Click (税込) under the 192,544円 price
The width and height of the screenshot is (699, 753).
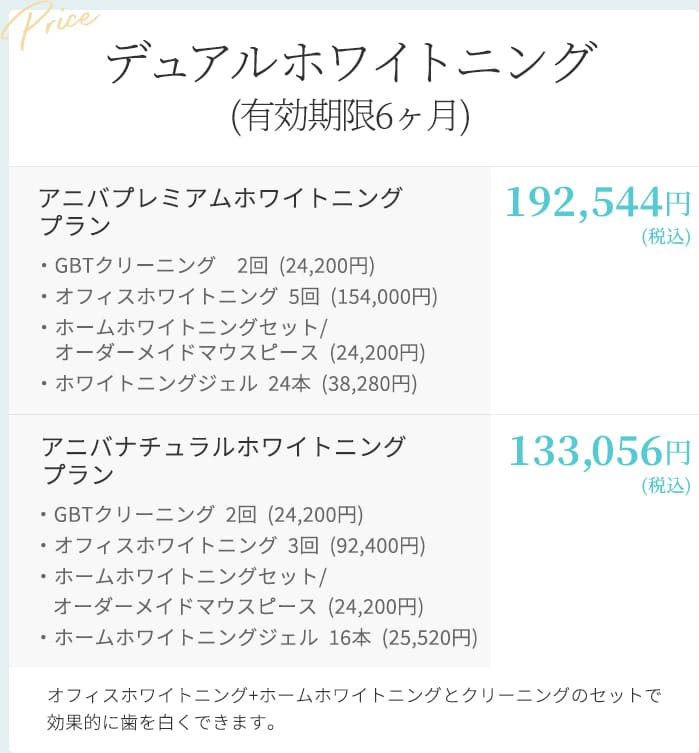click(665, 238)
